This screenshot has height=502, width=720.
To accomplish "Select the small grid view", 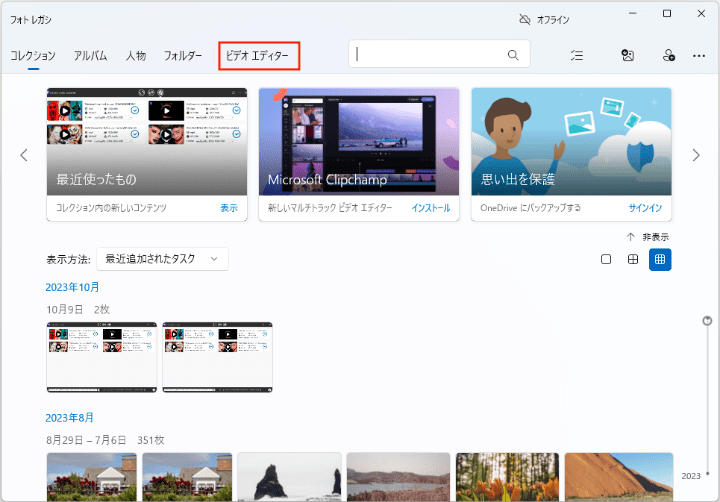I will pos(660,259).
